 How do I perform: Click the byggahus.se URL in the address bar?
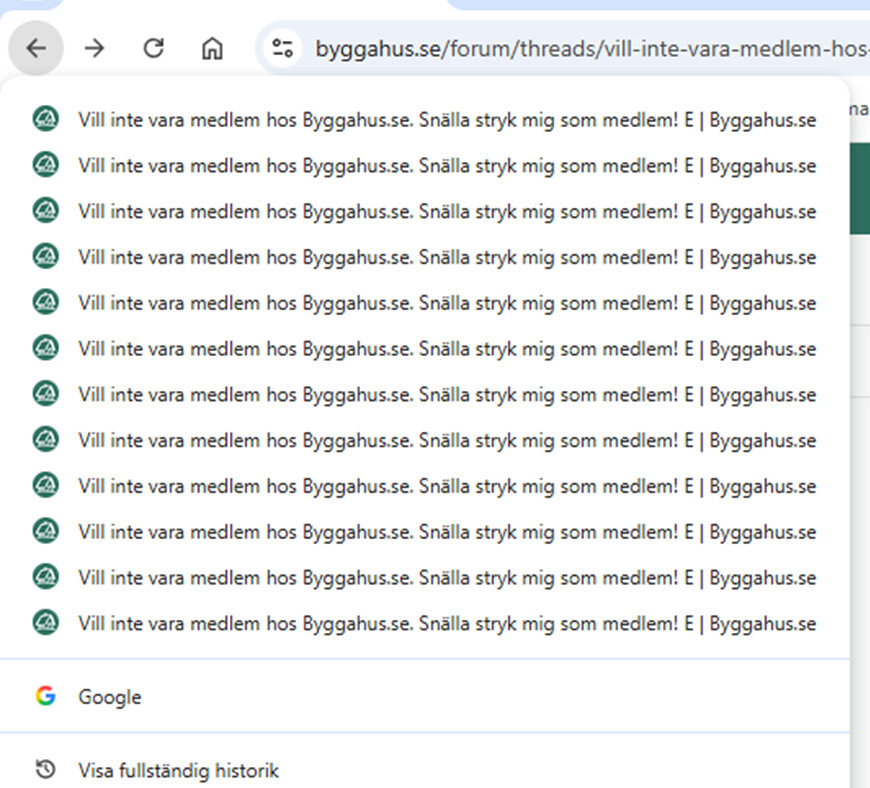pos(590,48)
